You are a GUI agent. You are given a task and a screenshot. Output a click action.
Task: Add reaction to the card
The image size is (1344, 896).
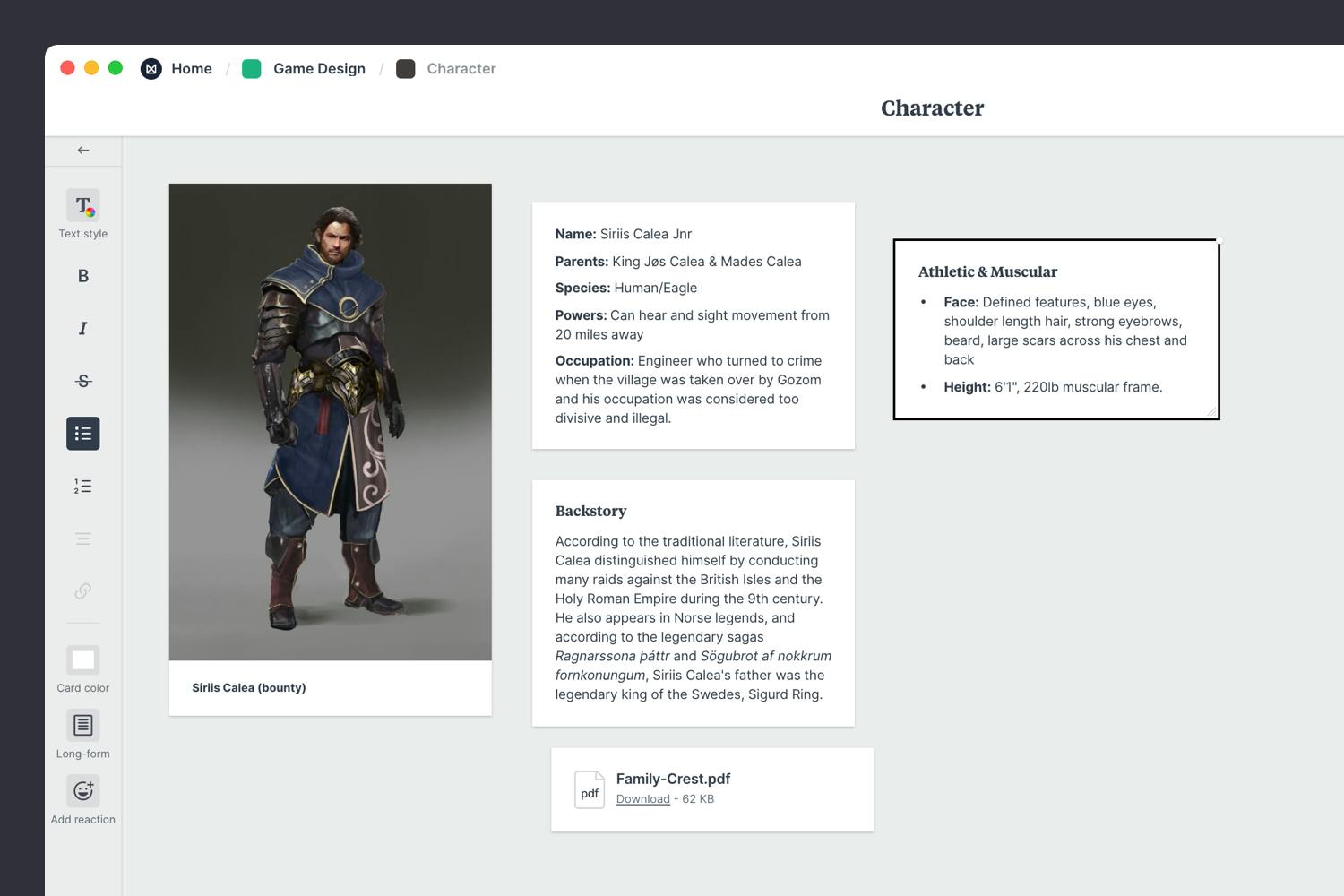tap(82, 791)
